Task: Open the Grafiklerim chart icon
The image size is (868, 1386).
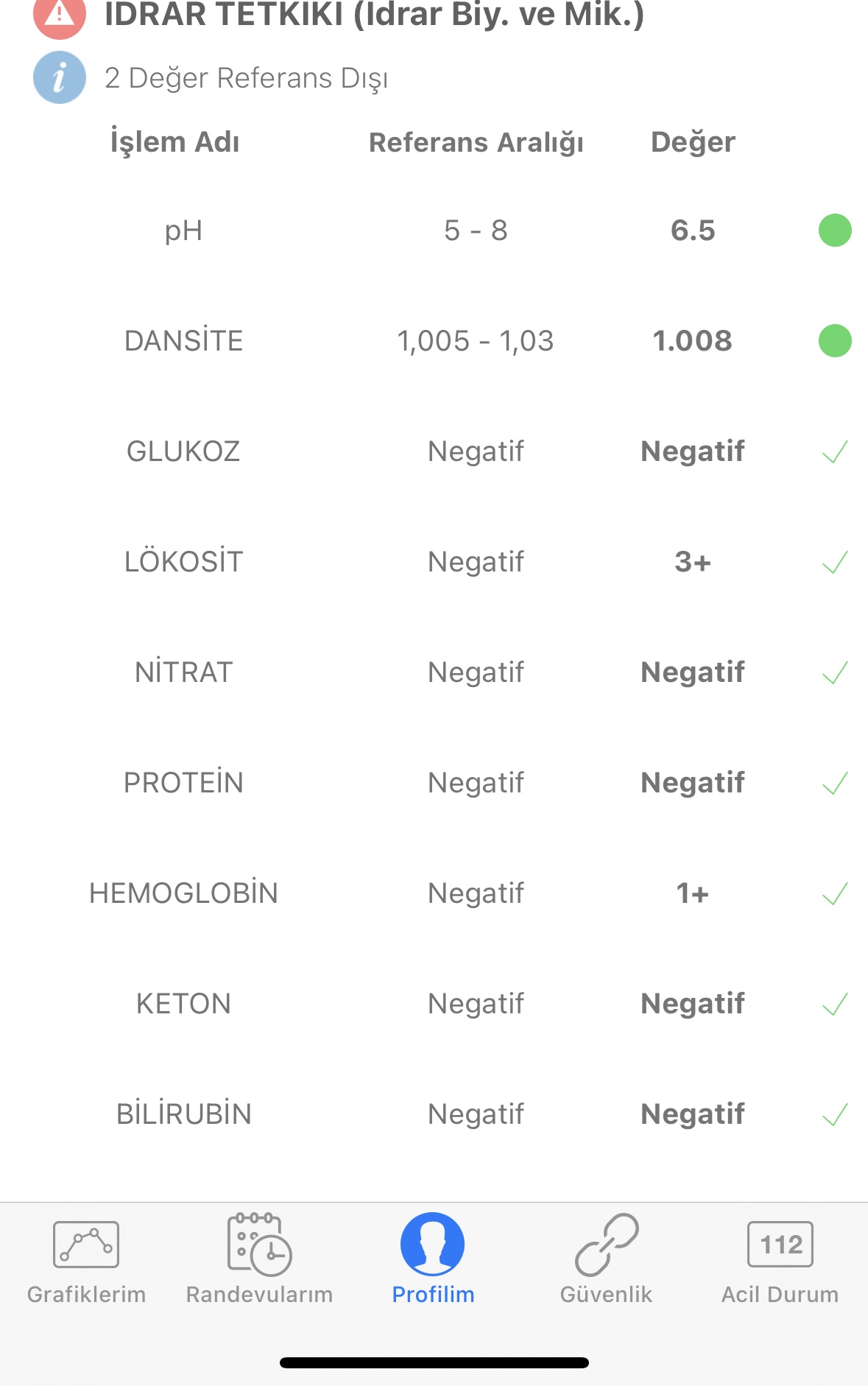Action: coord(86,1244)
